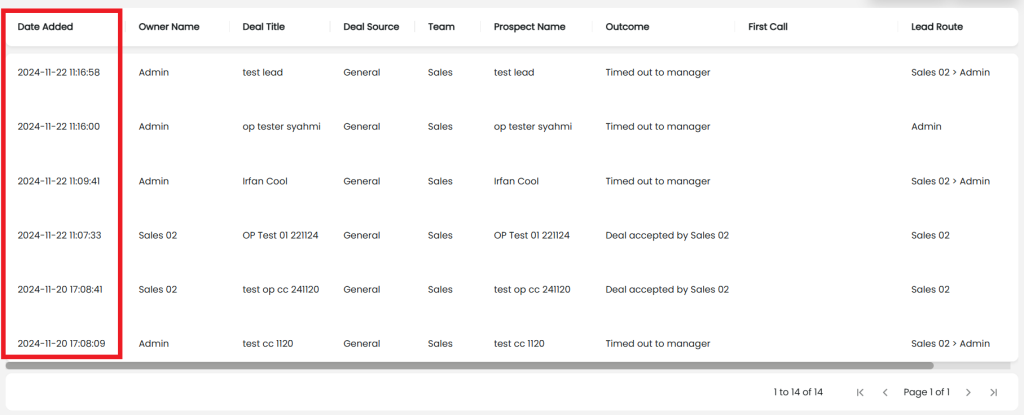Select the Outcome column header
The height and width of the screenshot is (415, 1024).
[627, 27]
